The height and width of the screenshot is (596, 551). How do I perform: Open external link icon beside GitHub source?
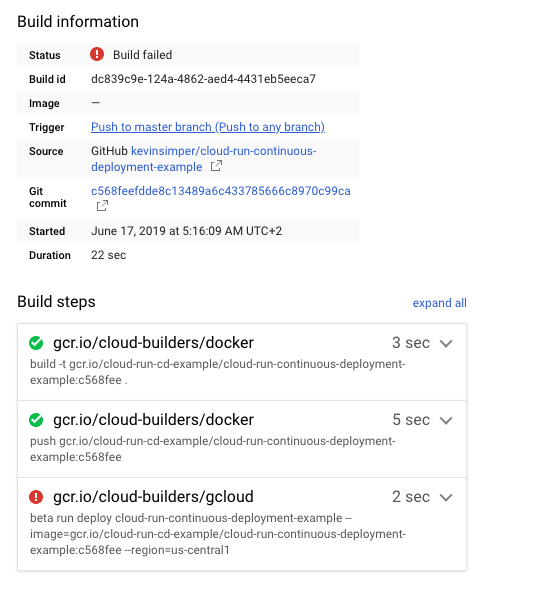click(216, 166)
